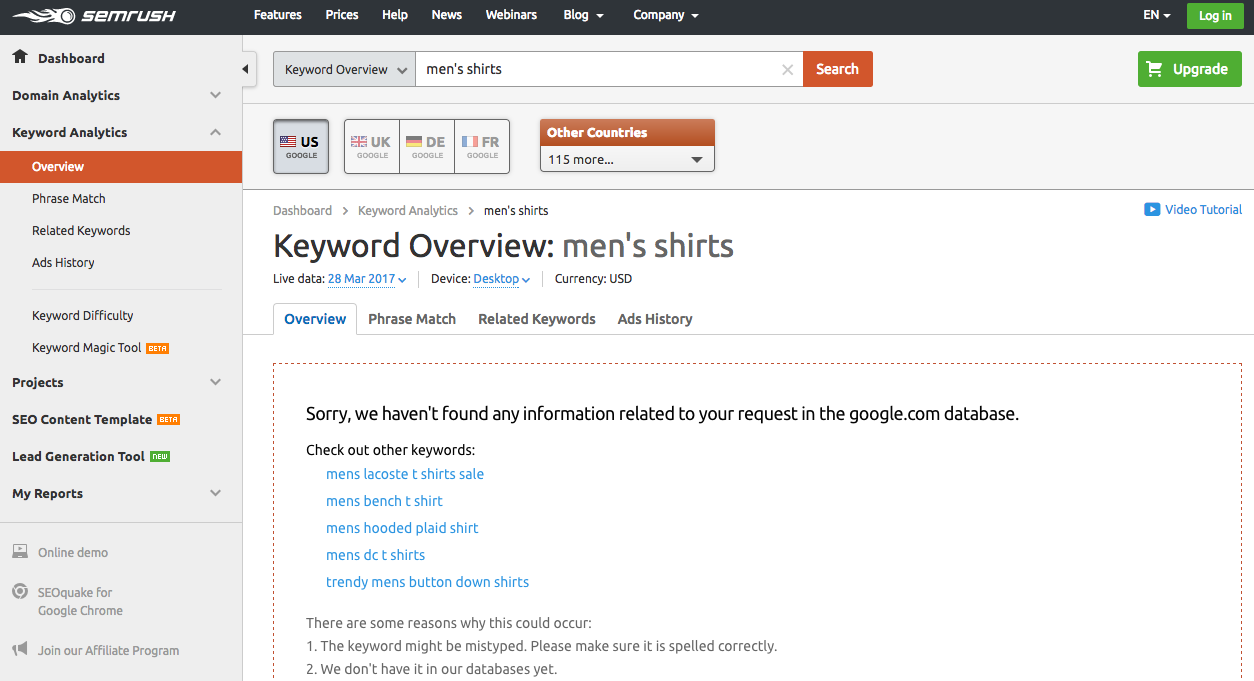Open the EN language dropdown
The height and width of the screenshot is (681, 1254).
coord(1157,16)
